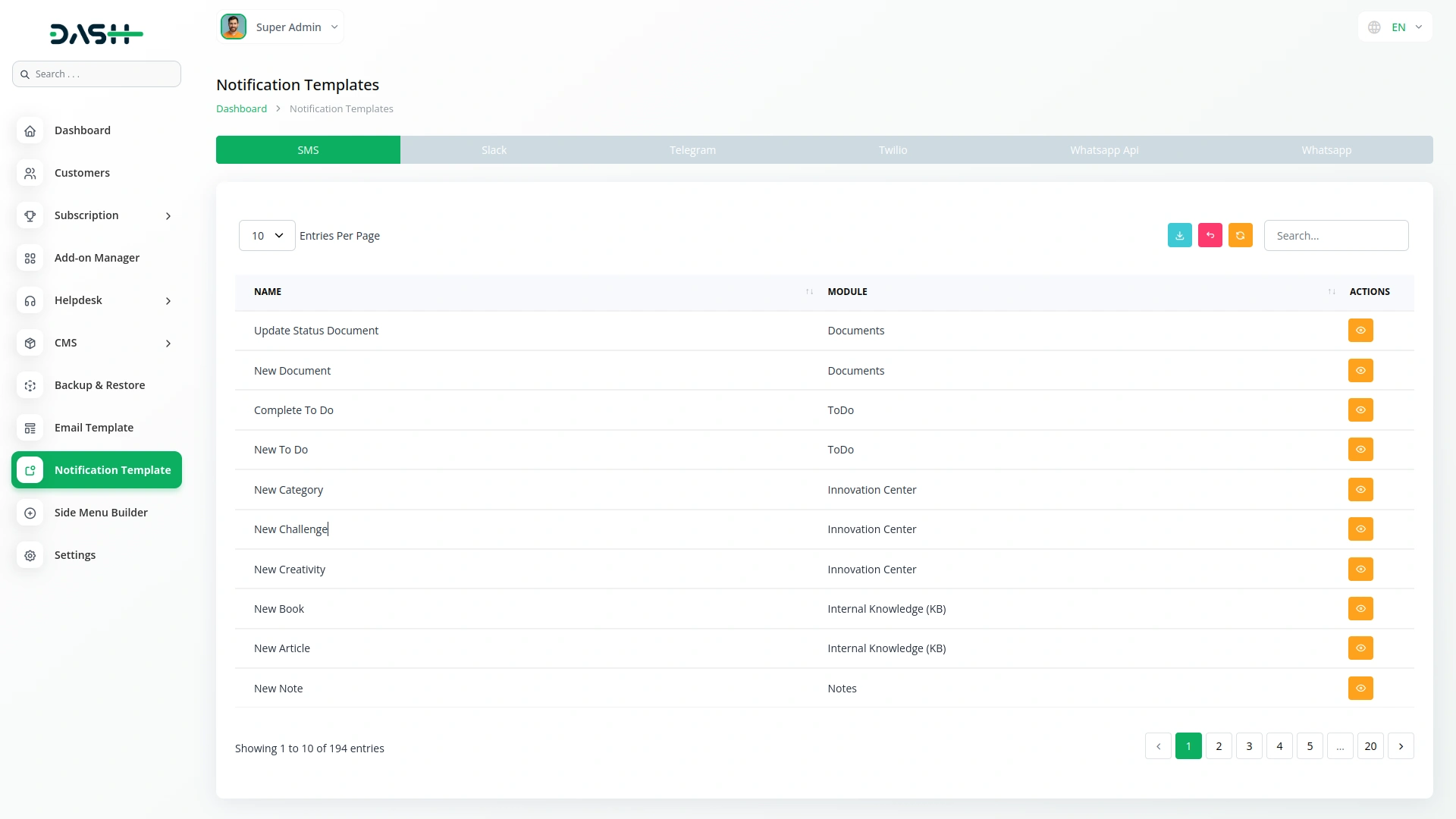Click the table Search input field
The width and height of the screenshot is (1456, 819).
coord(1335,236)
